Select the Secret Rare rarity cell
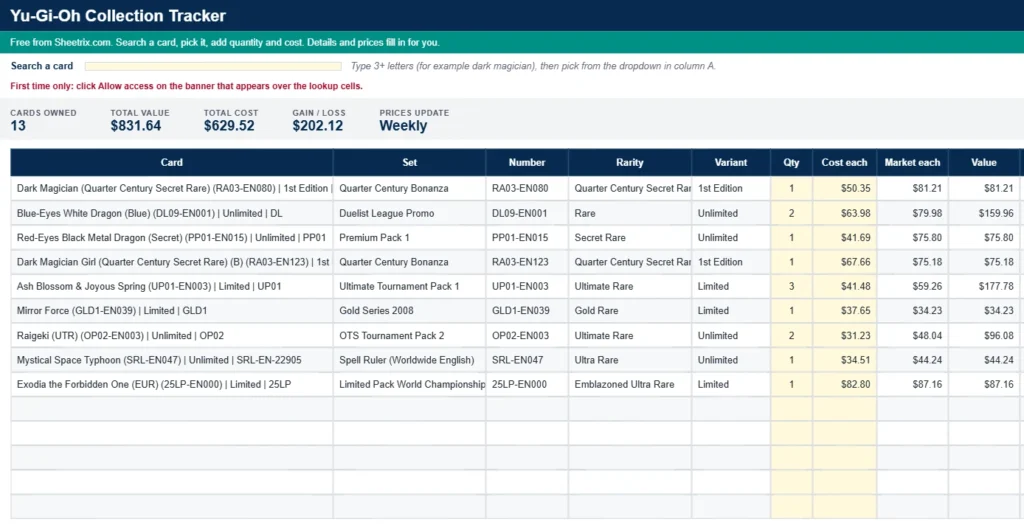1024x530 pixels. [x=630, y=238]
